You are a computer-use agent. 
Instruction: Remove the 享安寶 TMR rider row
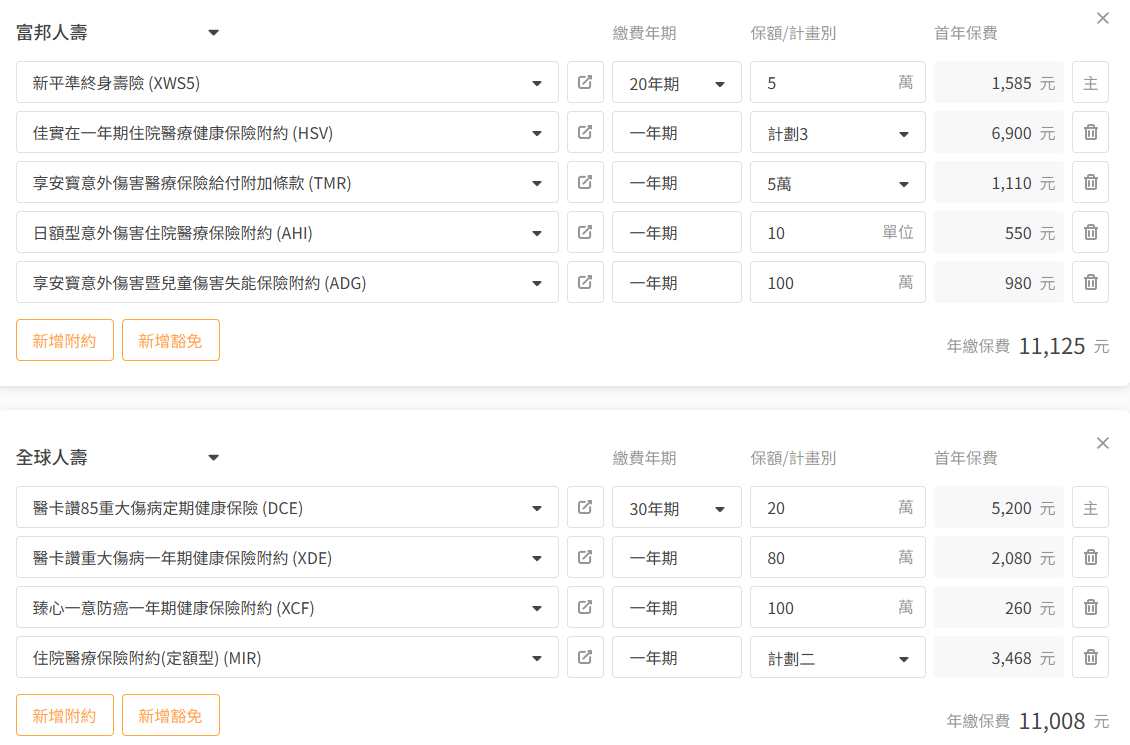coord(1090,183)
